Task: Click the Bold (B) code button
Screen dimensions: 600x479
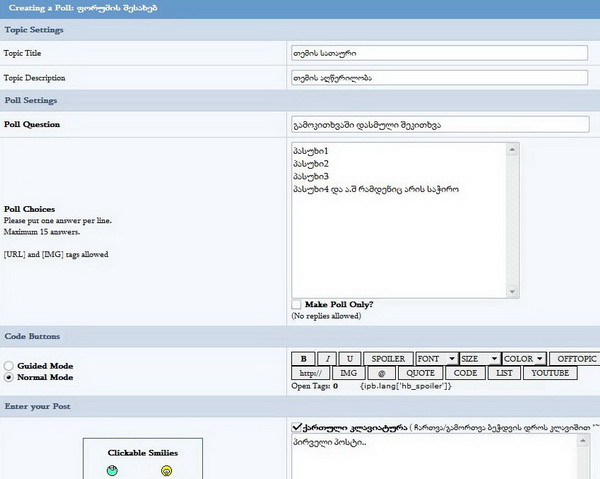Action: click(303, 359)
